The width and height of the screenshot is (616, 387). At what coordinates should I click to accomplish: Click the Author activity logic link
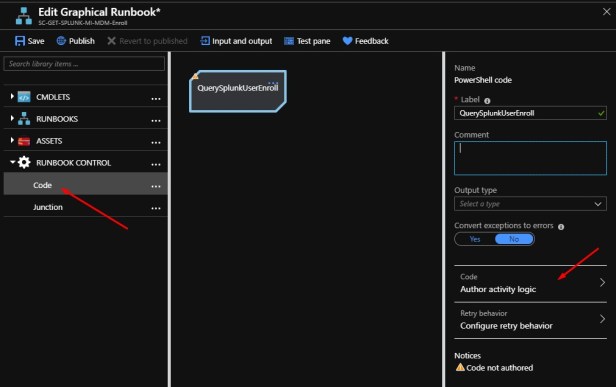[530, 283]
